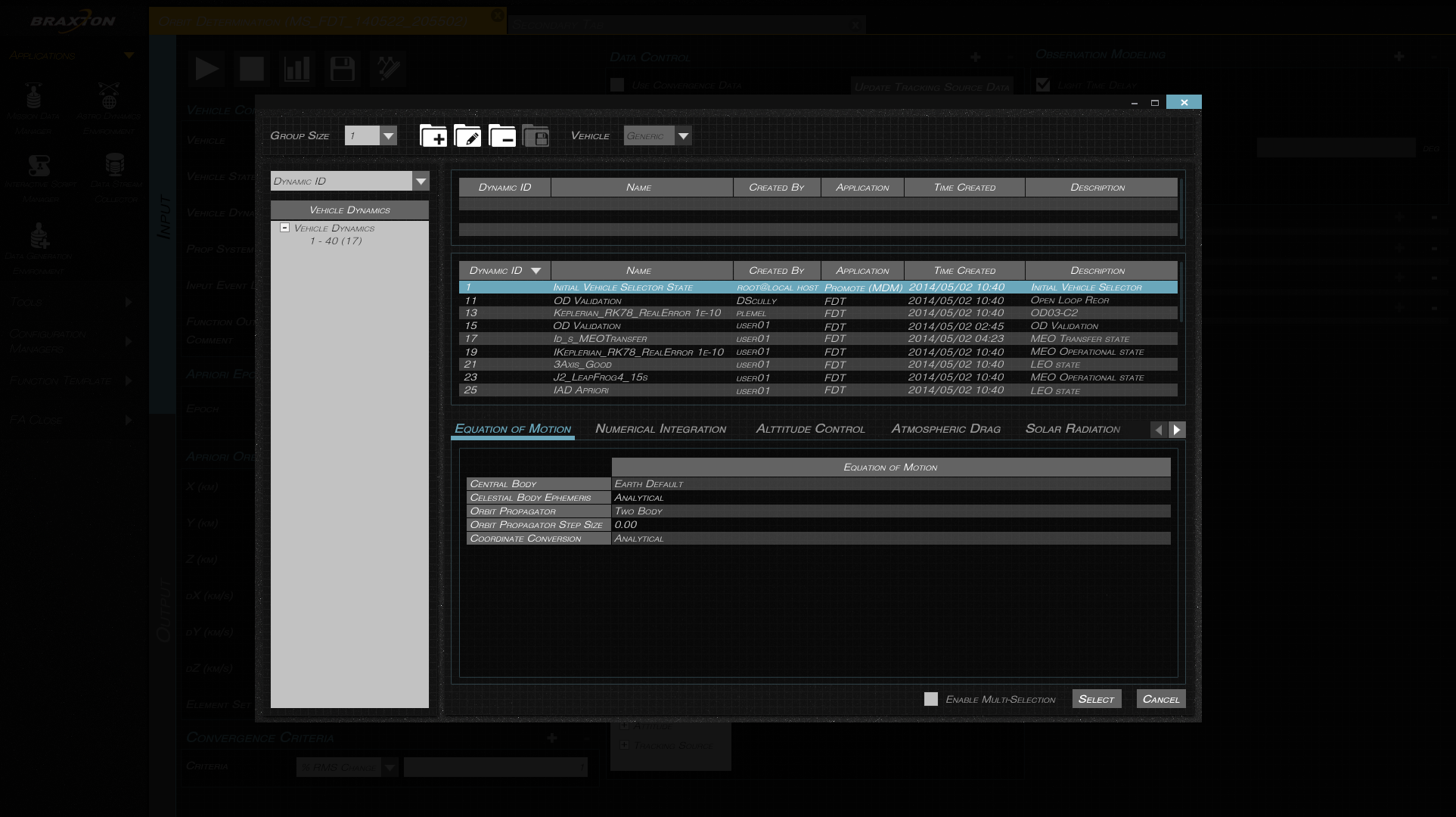Screen dimensions: 1456x817
Task: Collapse the Vehicle Dynamics tree node
Action: coord(284,228)
